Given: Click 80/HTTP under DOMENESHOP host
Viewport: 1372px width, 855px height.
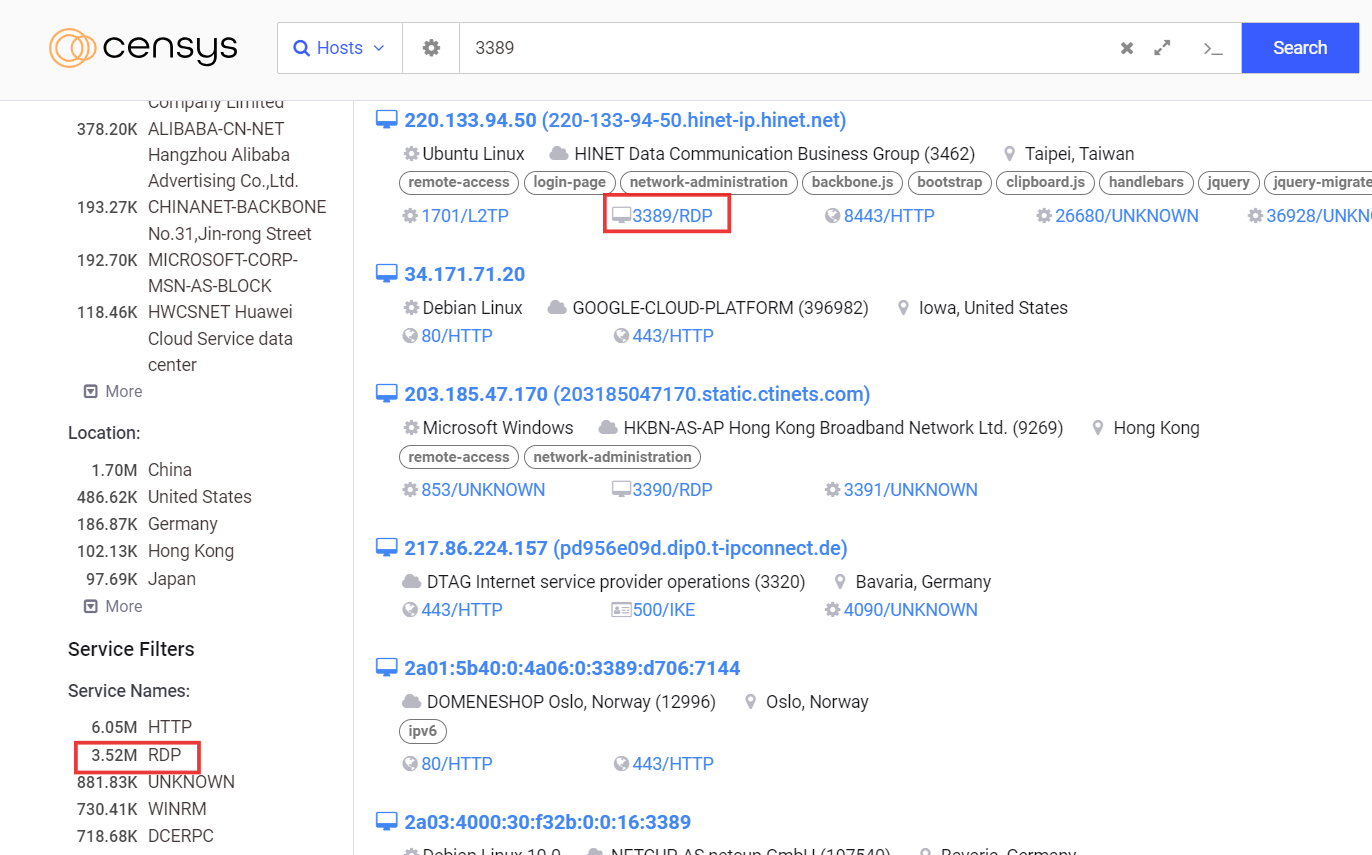Looking at the screenshot, I should [x=456, y=764].
